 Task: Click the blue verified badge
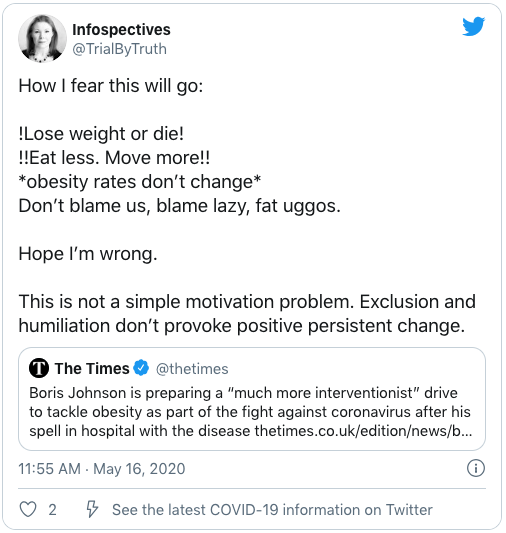point(141,368)
